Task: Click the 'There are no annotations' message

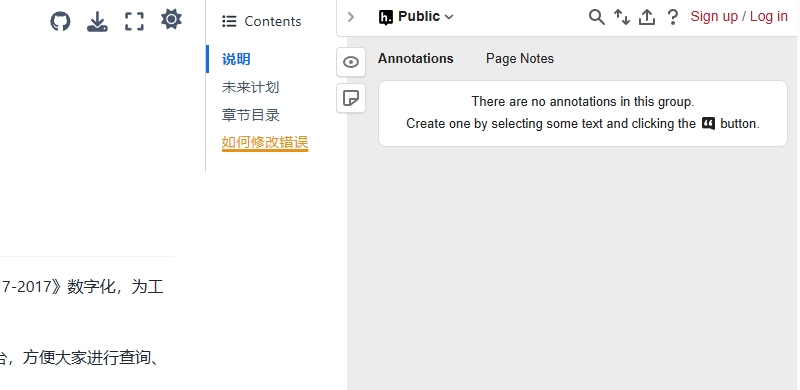Action: click(x=583, y=102)
